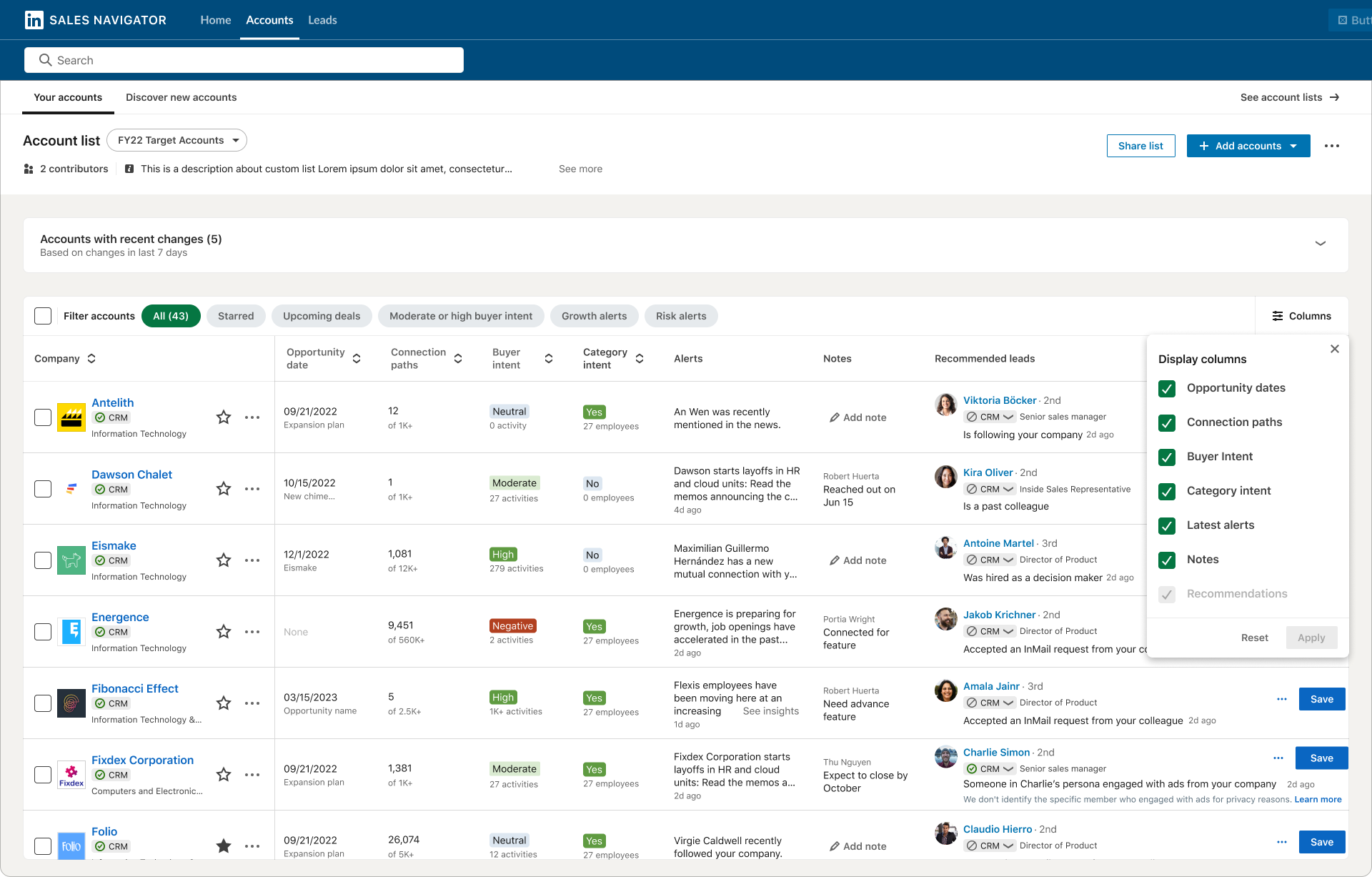The height and width of the screenshot is (877, 1372).
Task: Click the Dawson Chalet company logo
Action: [71, 489]
